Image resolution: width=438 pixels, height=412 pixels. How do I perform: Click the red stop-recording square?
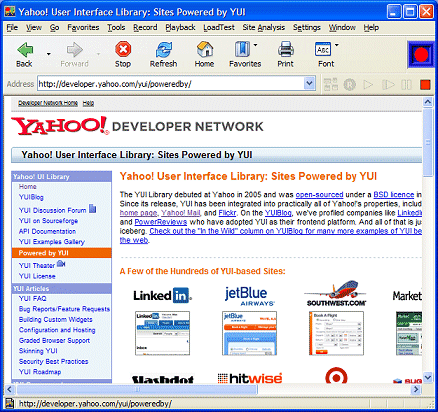425,85
